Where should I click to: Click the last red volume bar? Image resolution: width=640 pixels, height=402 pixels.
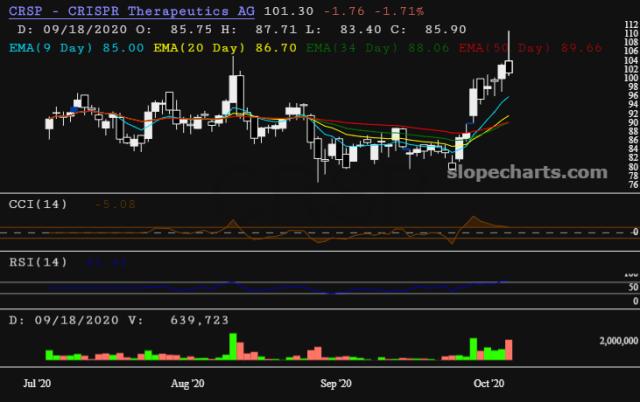[510, 349]
